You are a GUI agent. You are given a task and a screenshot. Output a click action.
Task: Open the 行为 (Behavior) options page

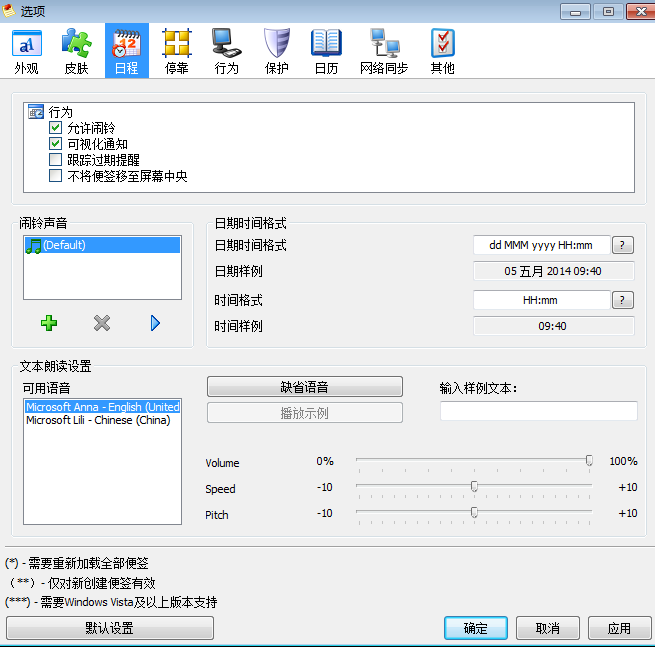(227, 51)
